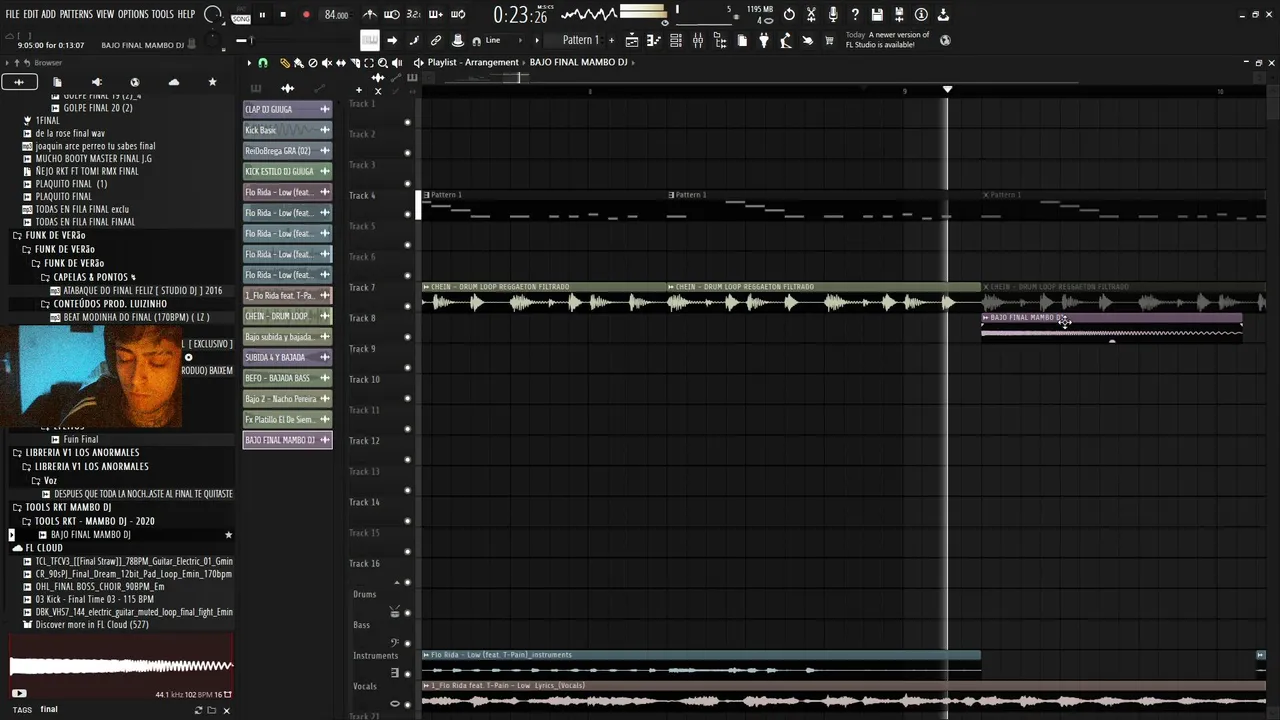Select the CLAP DJ GUUGA channel in picker
Viewport: 1280px width, 720px height.
point(287,109)
